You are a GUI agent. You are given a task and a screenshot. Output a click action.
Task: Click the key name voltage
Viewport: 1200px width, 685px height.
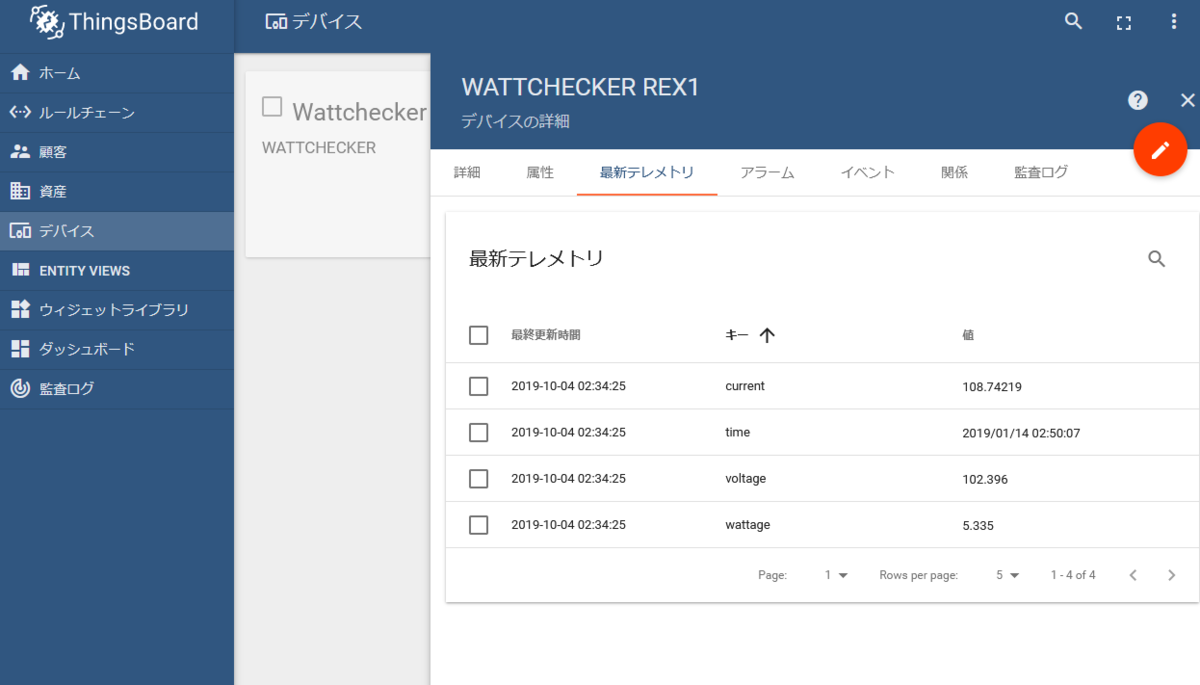tap(745, 479)
